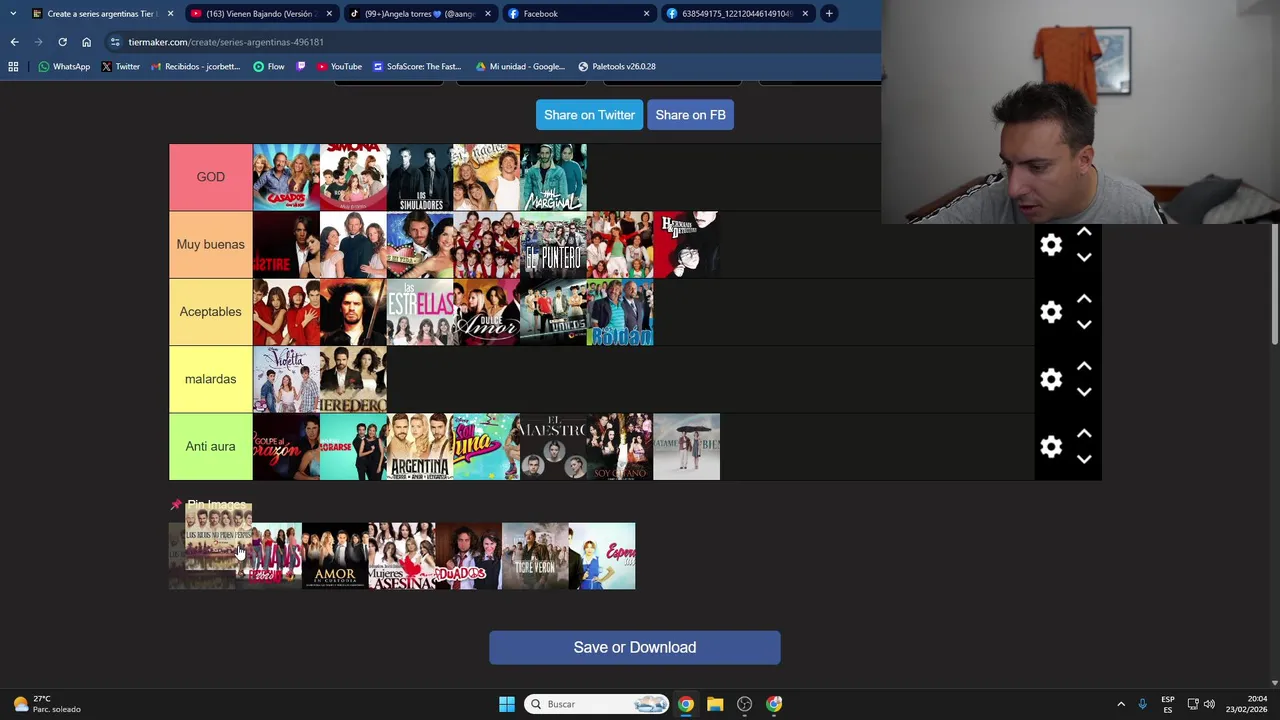
Task: Select the Las Estrellas thumbnail
Action: (420, 312)
